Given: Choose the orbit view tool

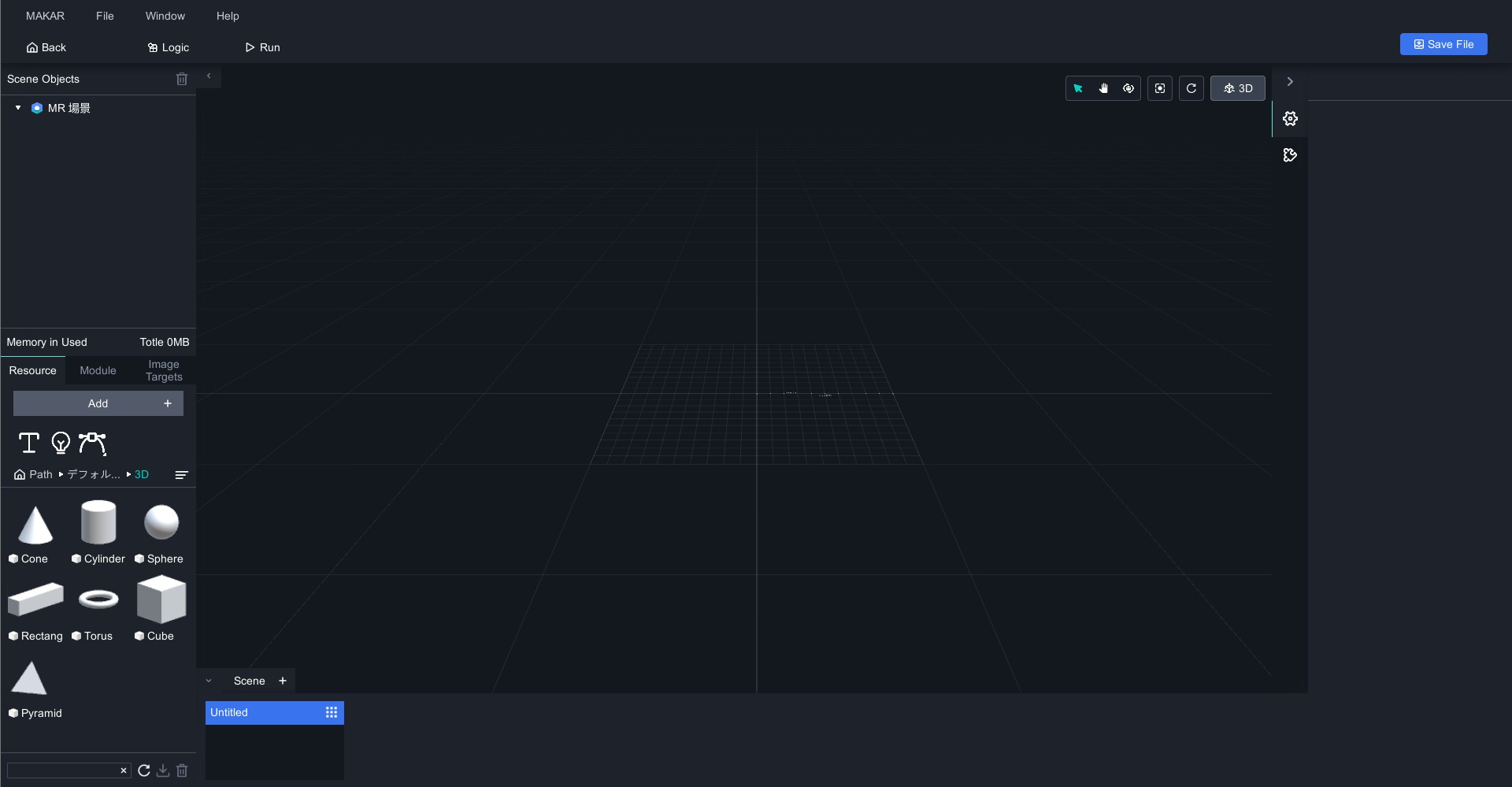Looking at the screenshot, I should pos(1128,88).
